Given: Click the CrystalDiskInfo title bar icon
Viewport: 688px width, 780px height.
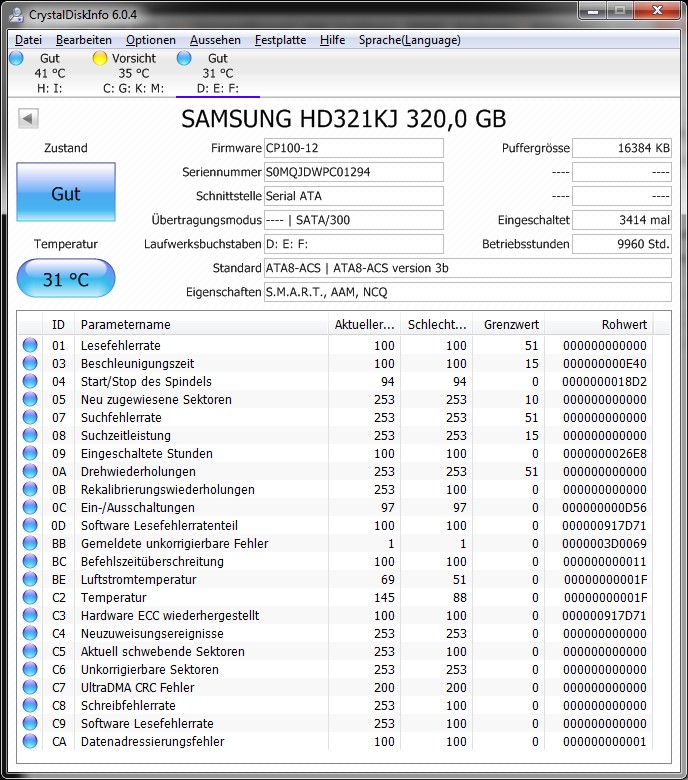Looking at the screenshot, I should 16,15.
